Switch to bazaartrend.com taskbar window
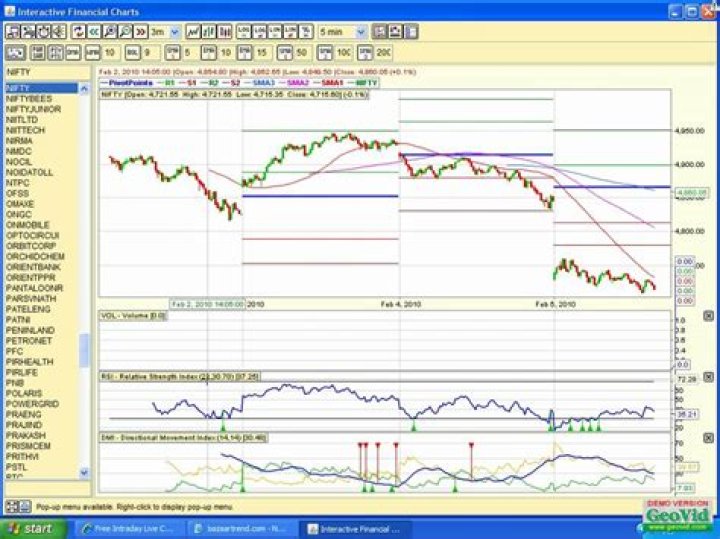This screenshot has width=720, height=539. 242,529
